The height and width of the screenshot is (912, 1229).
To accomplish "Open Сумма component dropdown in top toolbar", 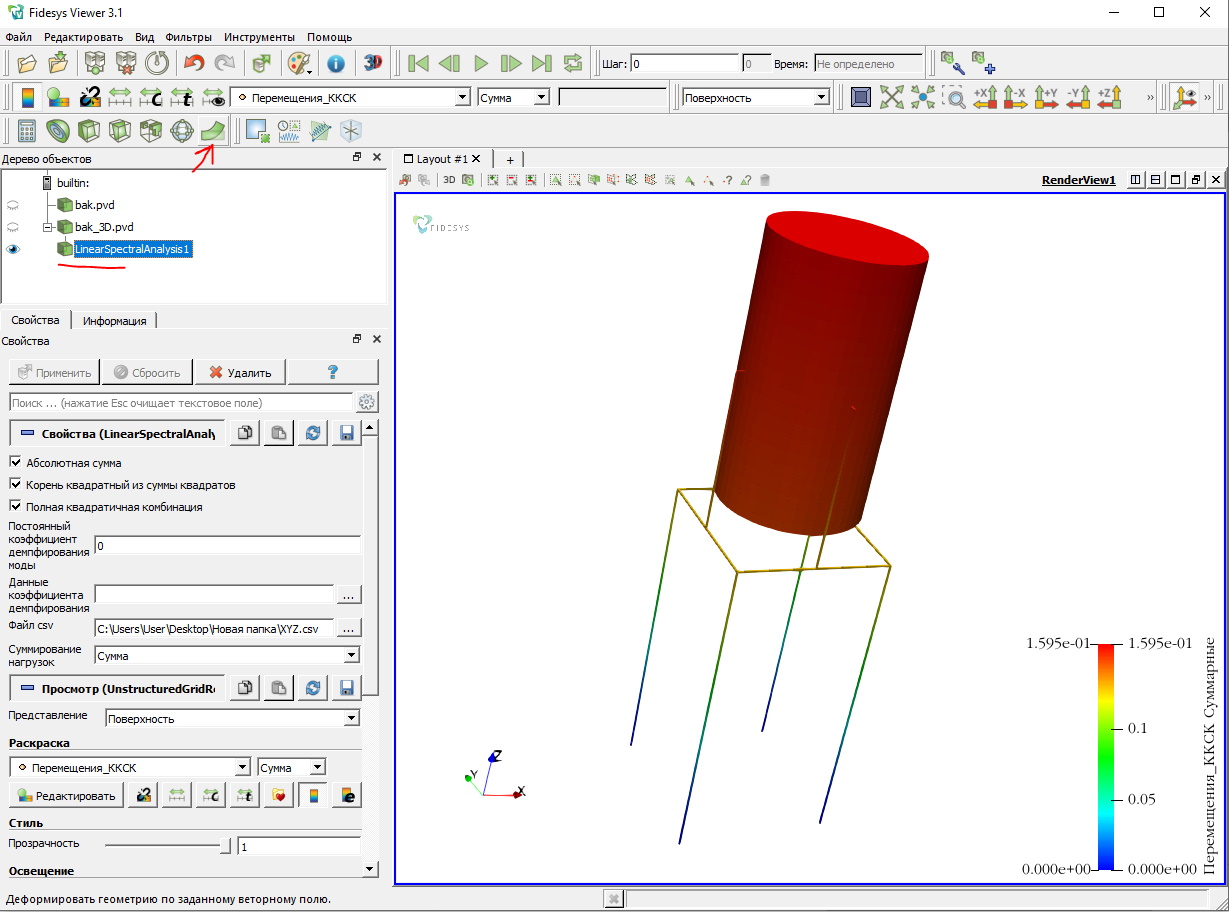I will (x=513, y=98).
